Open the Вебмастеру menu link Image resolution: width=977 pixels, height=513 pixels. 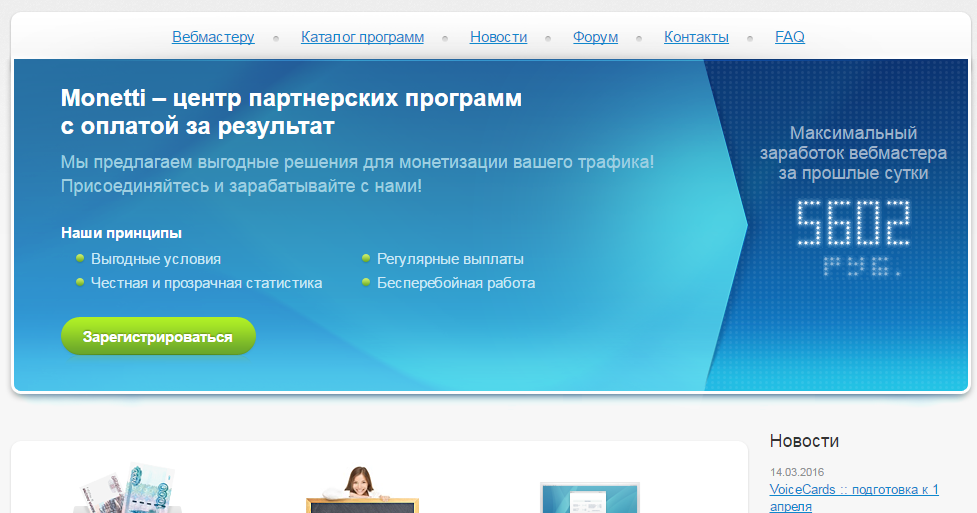pyautogui.click(x=213, y=37)
